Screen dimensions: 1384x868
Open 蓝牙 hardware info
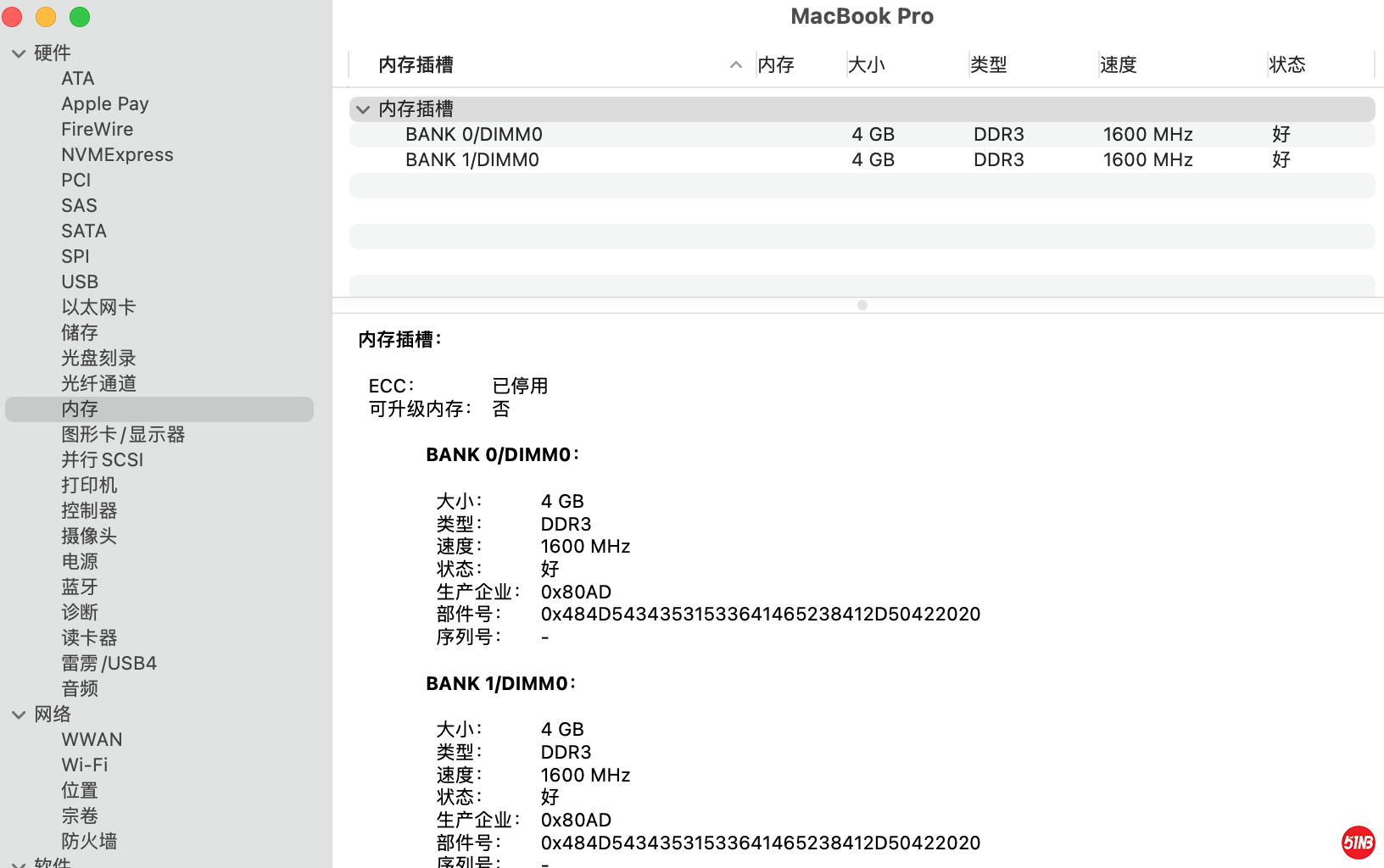click(80, 587)
